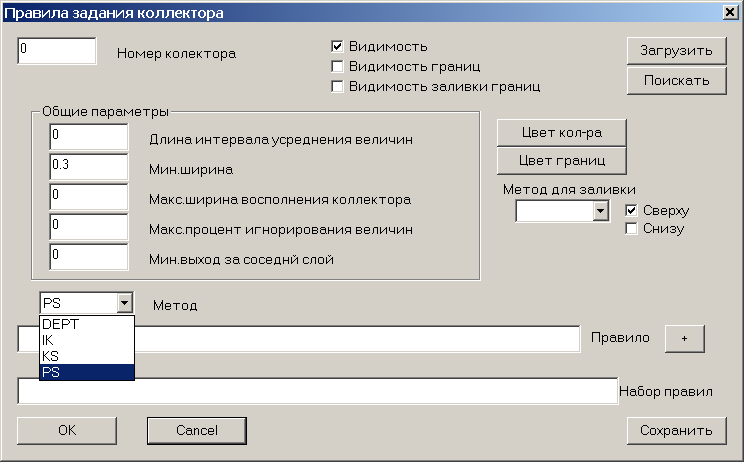Image resolution: width=744 pixels, height=462 pixels.
Task: Enable the Снизу checkbox
Action: click(631, 229)
